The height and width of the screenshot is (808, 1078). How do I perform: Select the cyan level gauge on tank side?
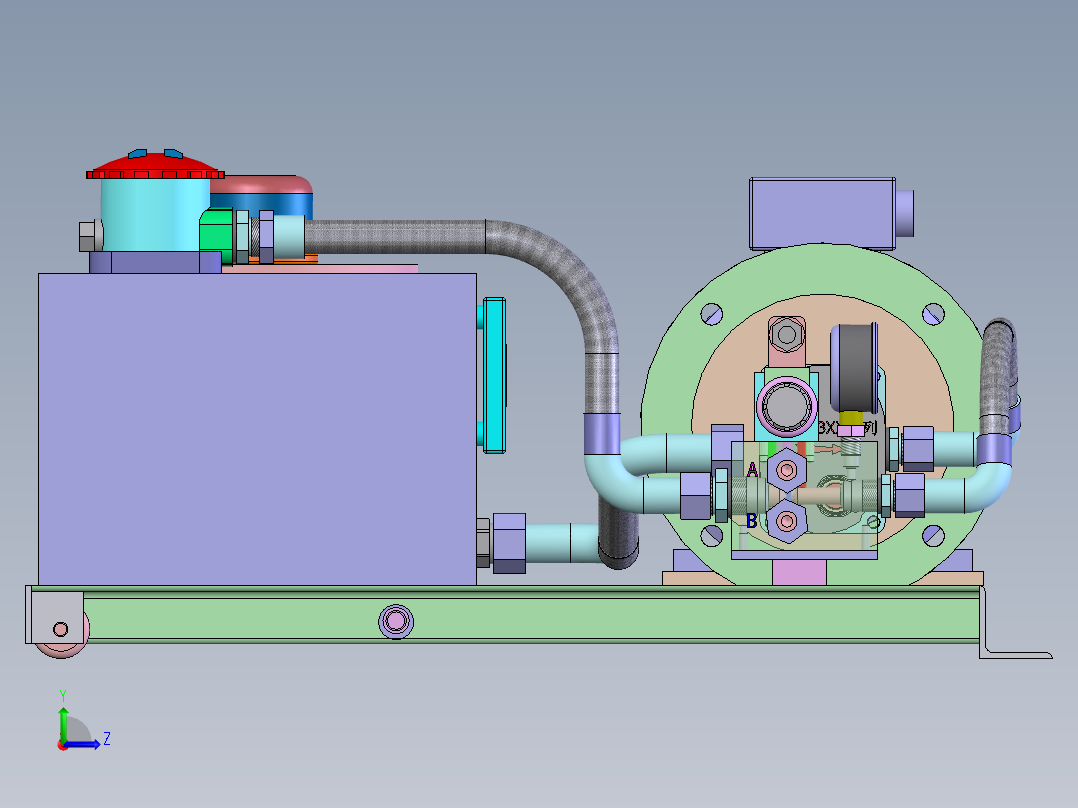pyautogui.click(x=494, y=375)
